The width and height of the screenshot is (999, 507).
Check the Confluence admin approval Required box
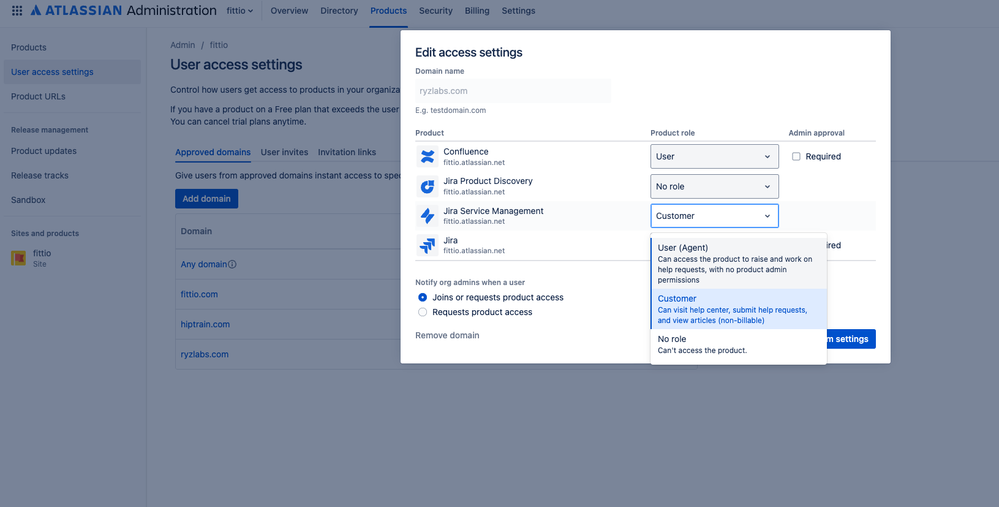point(796,157)
